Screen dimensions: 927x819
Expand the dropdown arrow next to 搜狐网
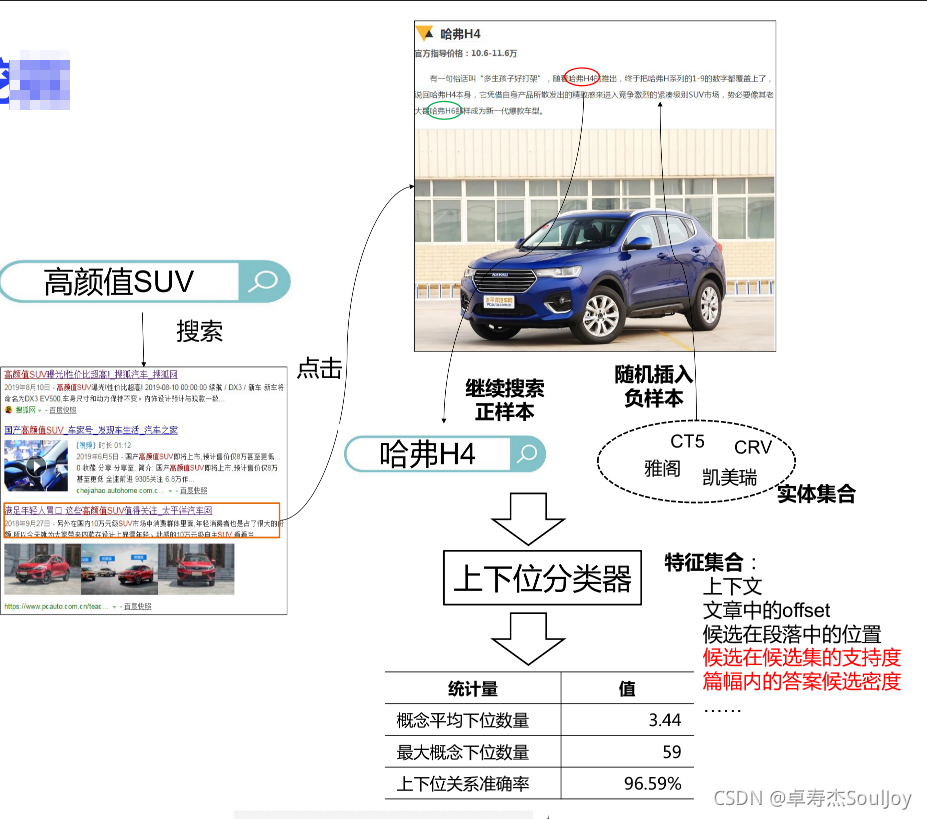40,410
